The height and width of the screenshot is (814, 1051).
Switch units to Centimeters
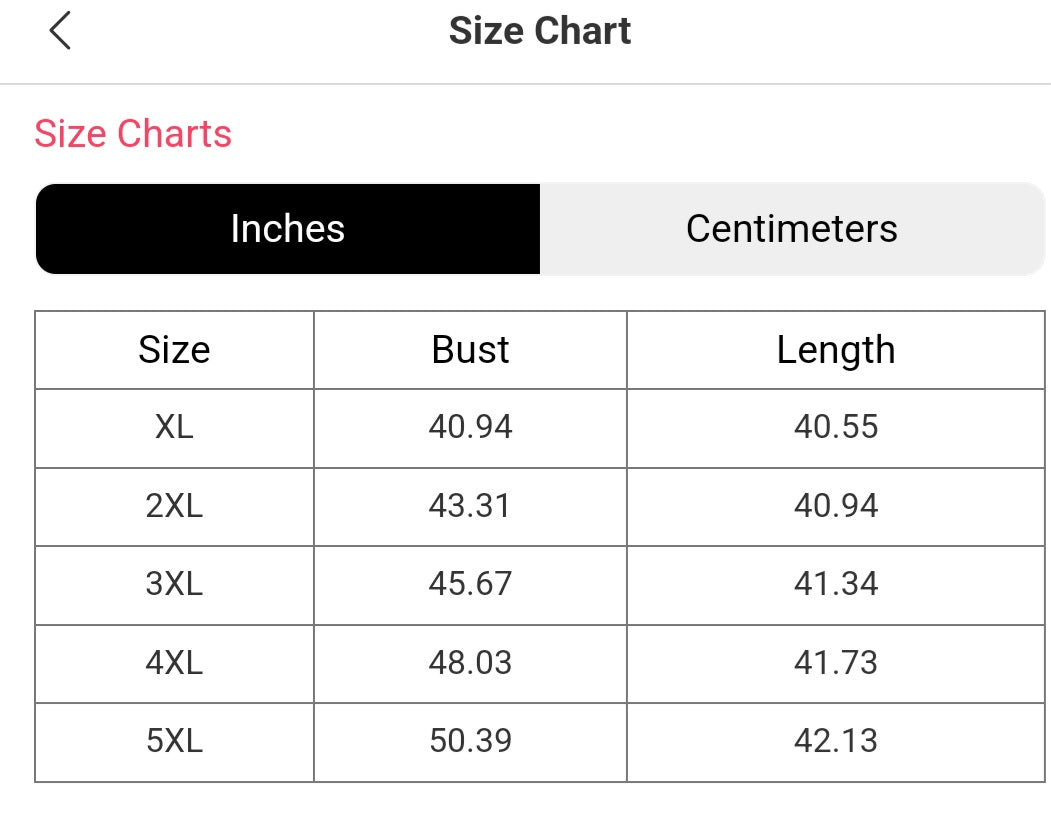pyautogui.click(x=792, y=229)
